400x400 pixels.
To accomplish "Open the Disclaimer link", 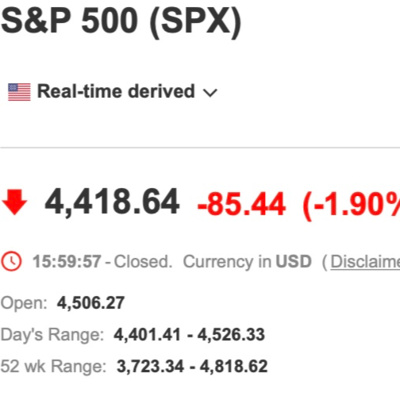I will (365, 261).
